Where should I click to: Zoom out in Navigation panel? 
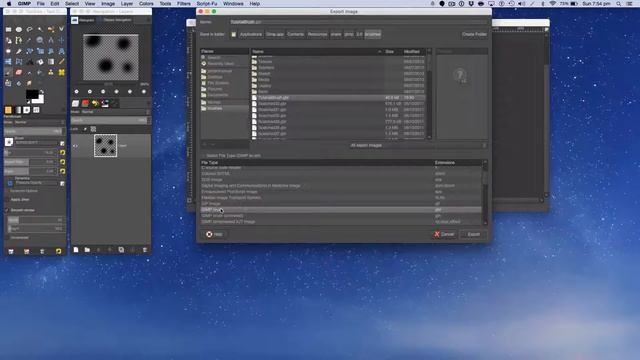[x=76, y=91]
